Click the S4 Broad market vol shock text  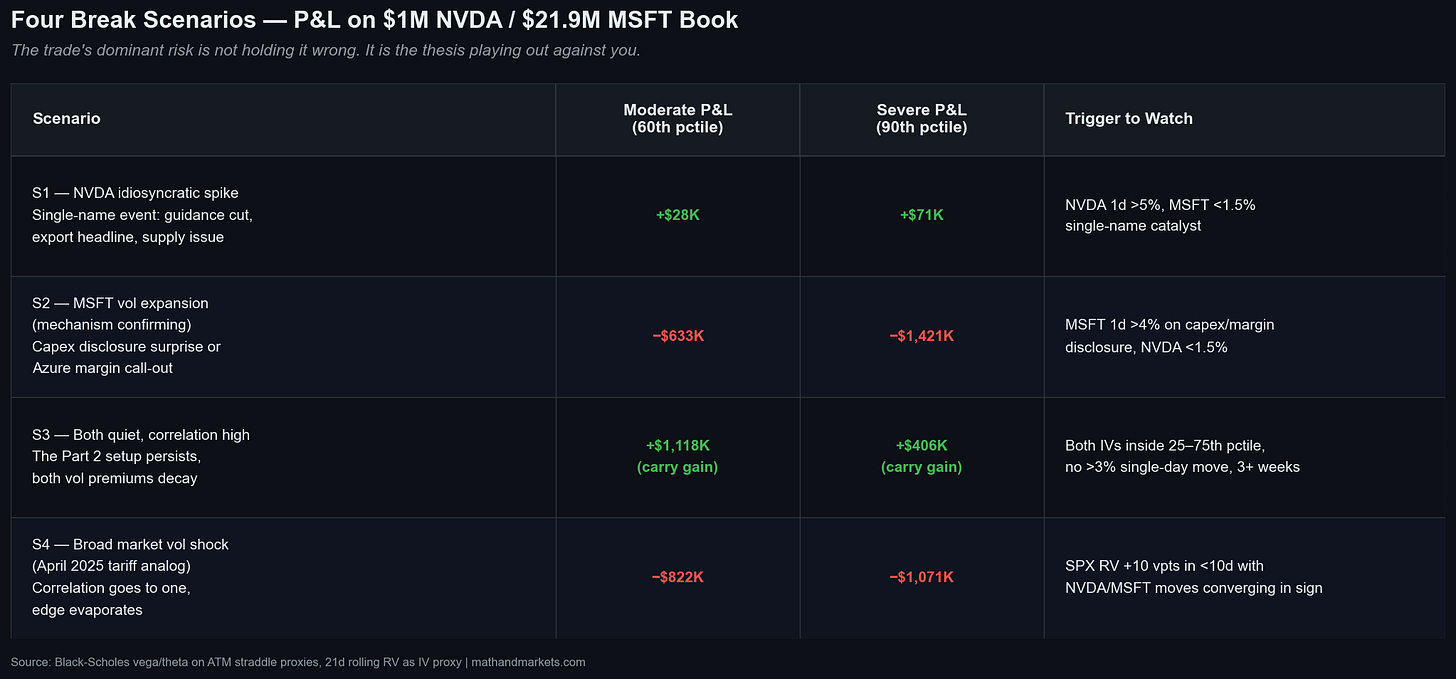click(130, 577)
